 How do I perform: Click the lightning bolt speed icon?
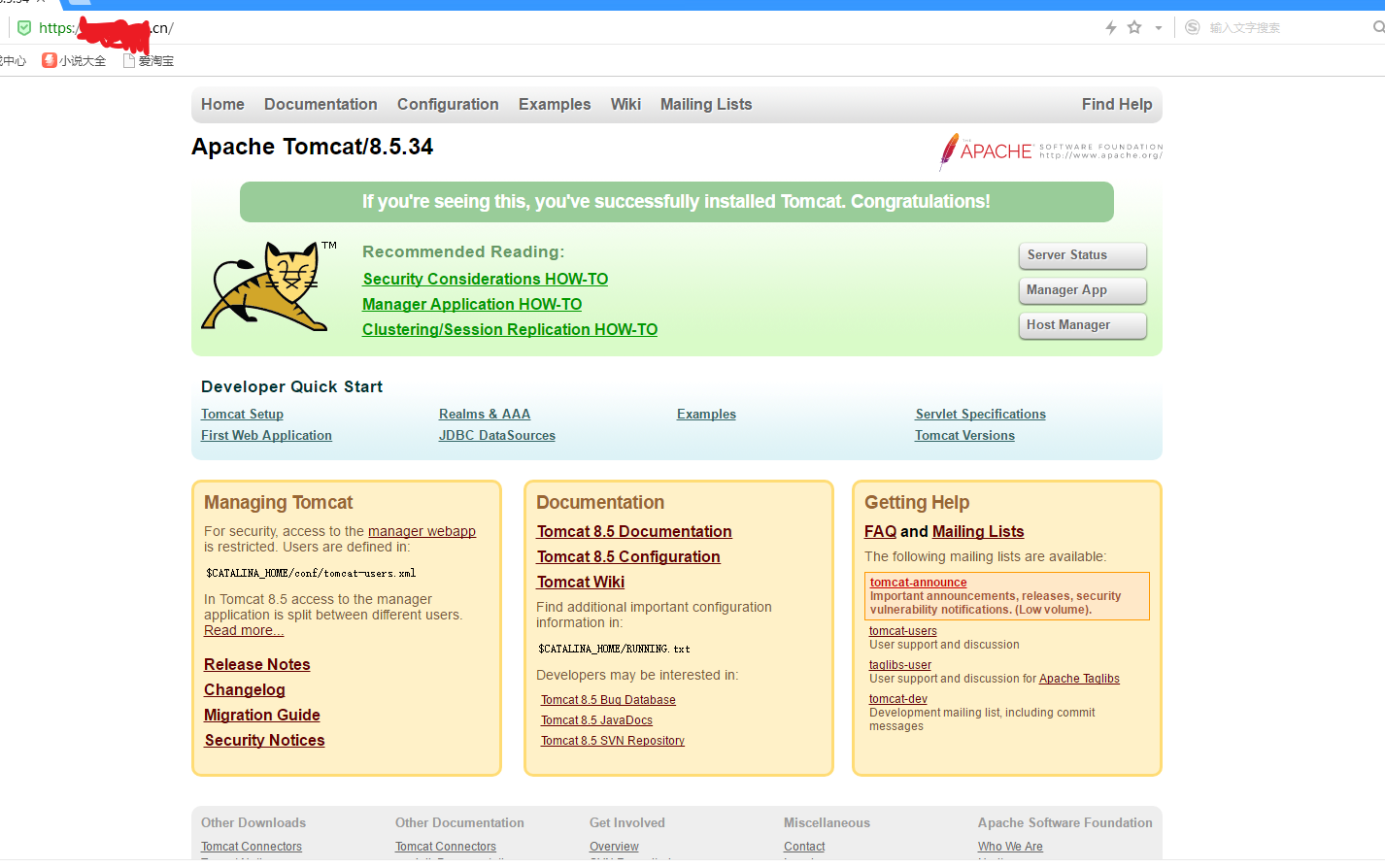coord(1111,27)
